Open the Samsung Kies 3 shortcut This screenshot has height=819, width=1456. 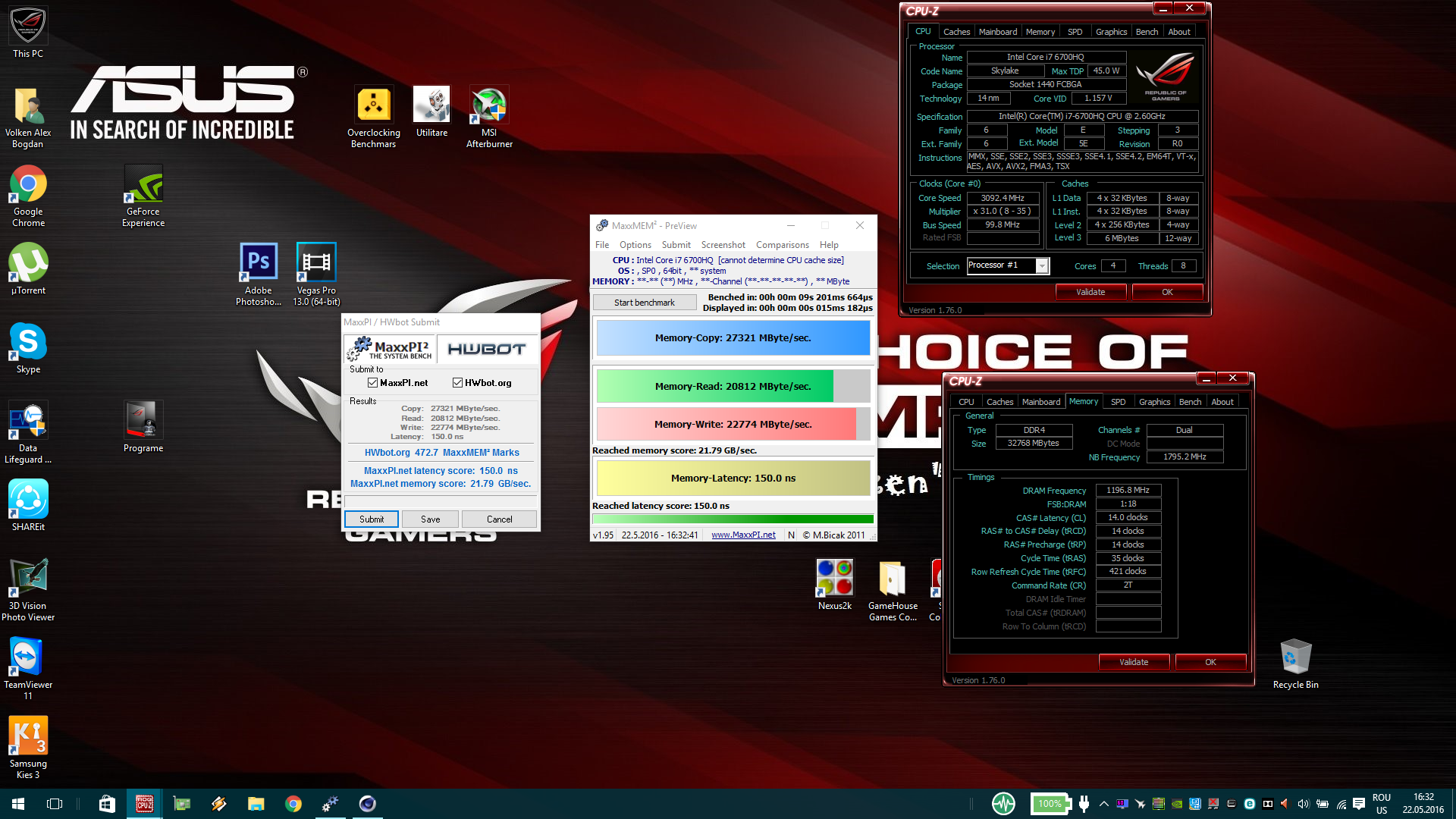(x=28, y=748)
